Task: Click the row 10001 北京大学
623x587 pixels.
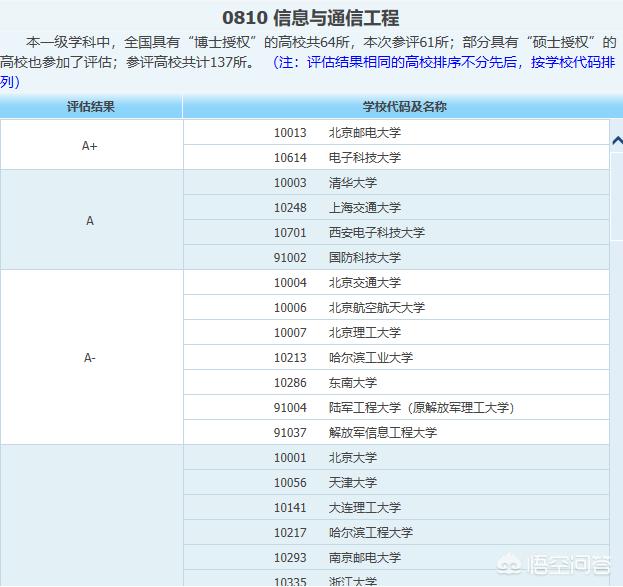Action: coord(396,458)
